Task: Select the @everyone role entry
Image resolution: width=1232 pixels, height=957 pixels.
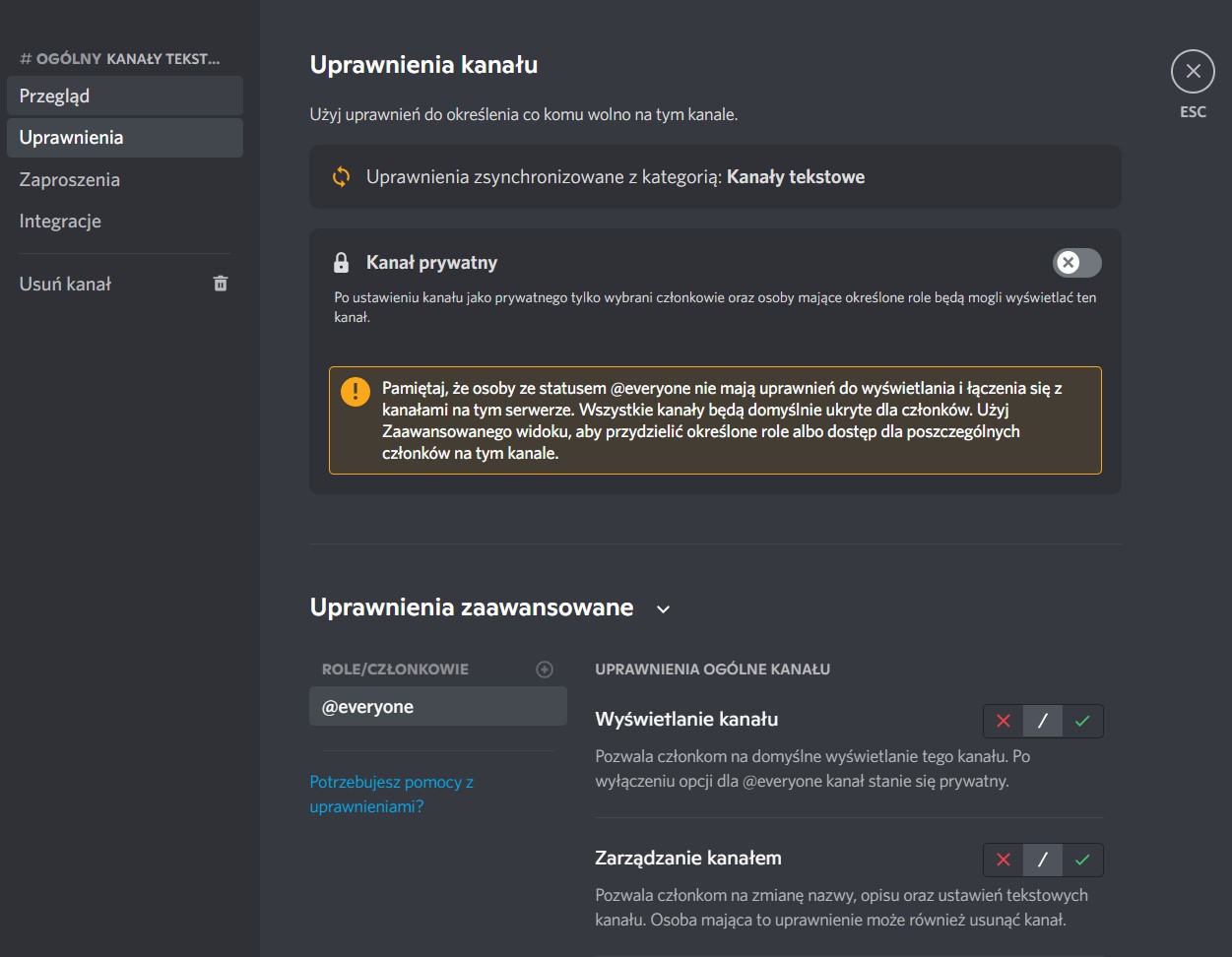Action: (437, 707)
